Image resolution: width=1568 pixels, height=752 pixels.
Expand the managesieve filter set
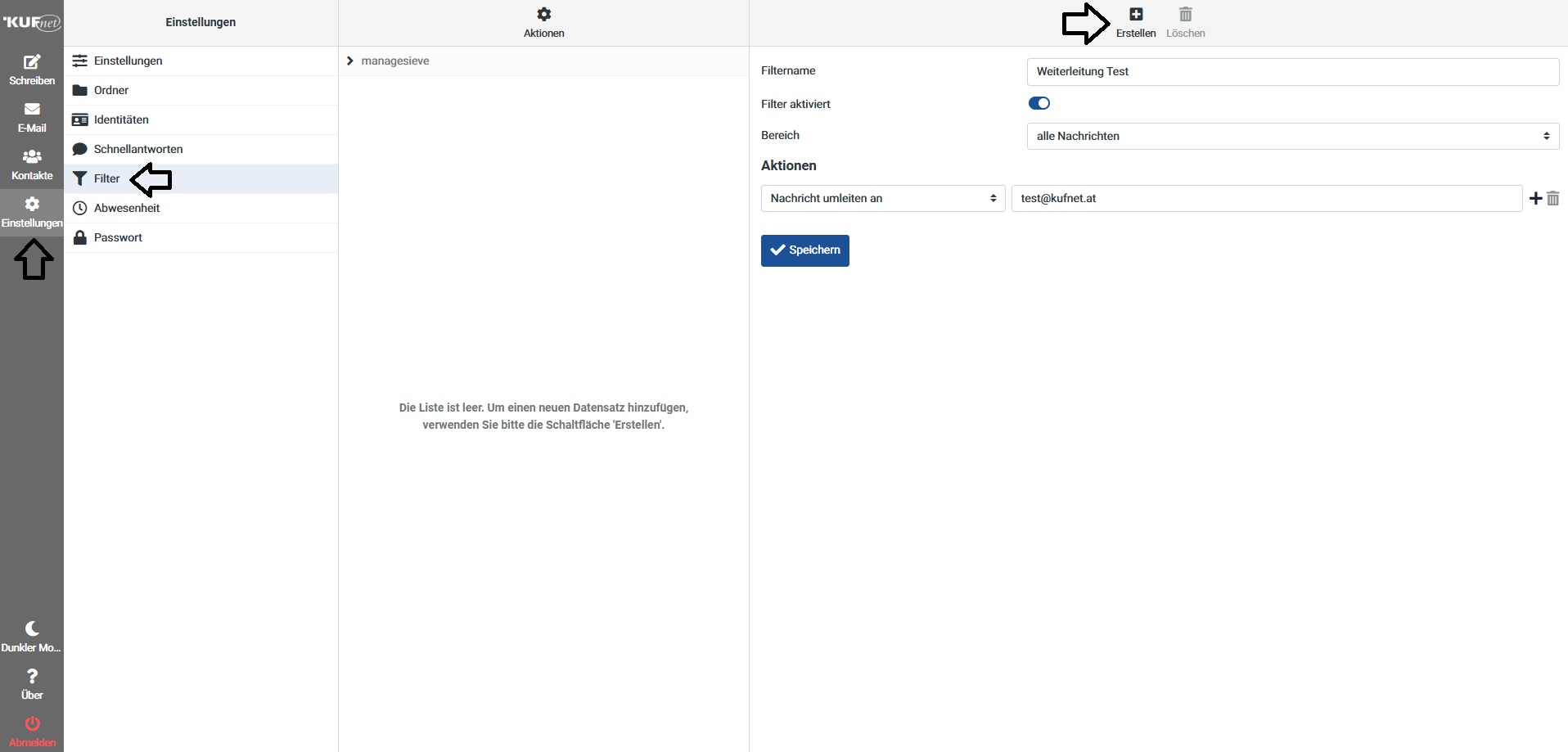[x=350, y=61]
